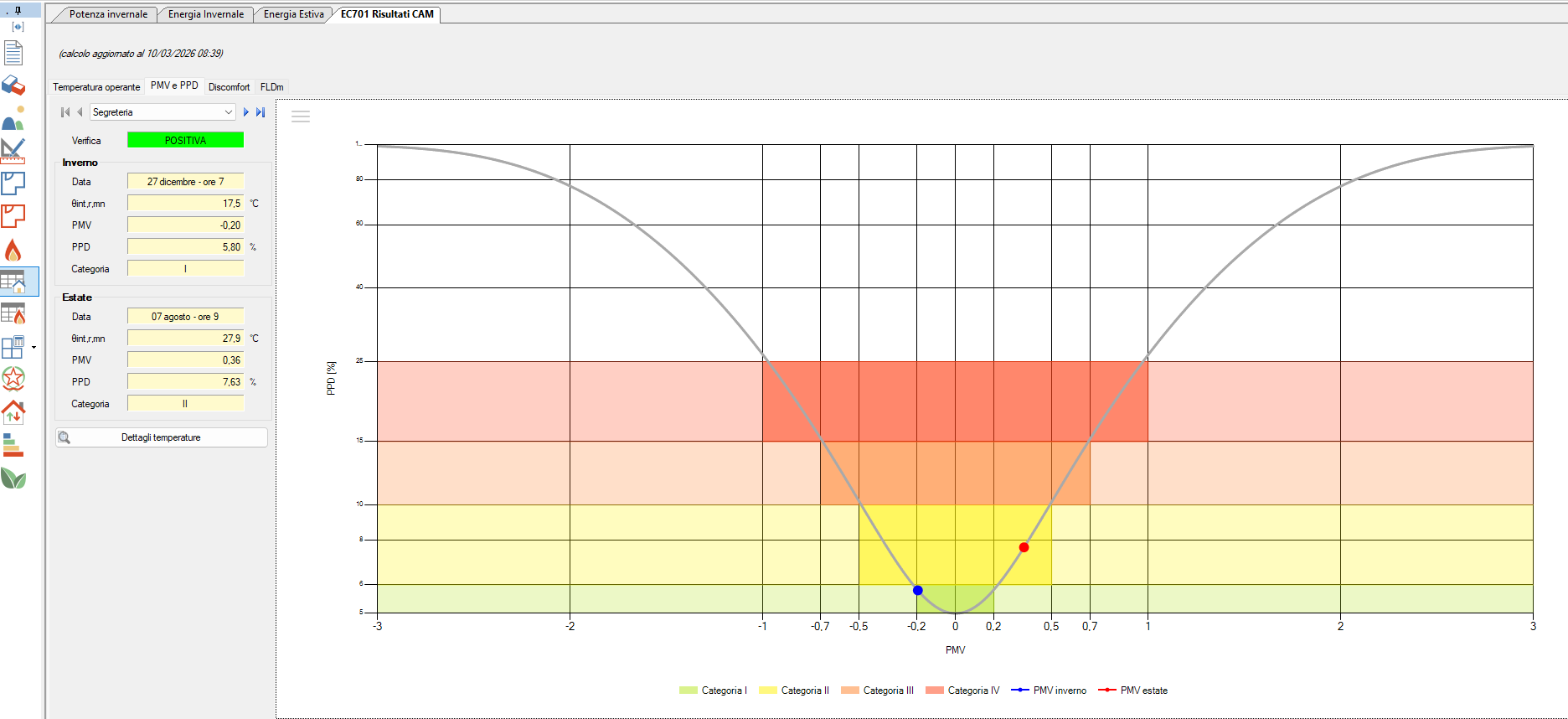The width and height of the screenshot is (1568, 719).
Task: Click the winter PMV value field
Action: [x=185, y=225]
